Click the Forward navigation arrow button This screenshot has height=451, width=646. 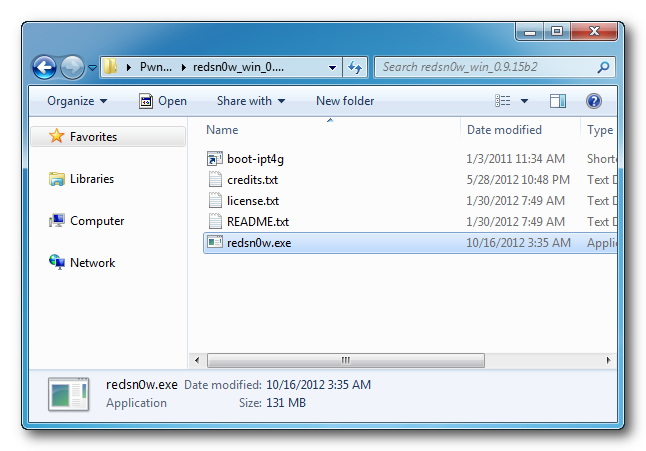coord(72,68)
